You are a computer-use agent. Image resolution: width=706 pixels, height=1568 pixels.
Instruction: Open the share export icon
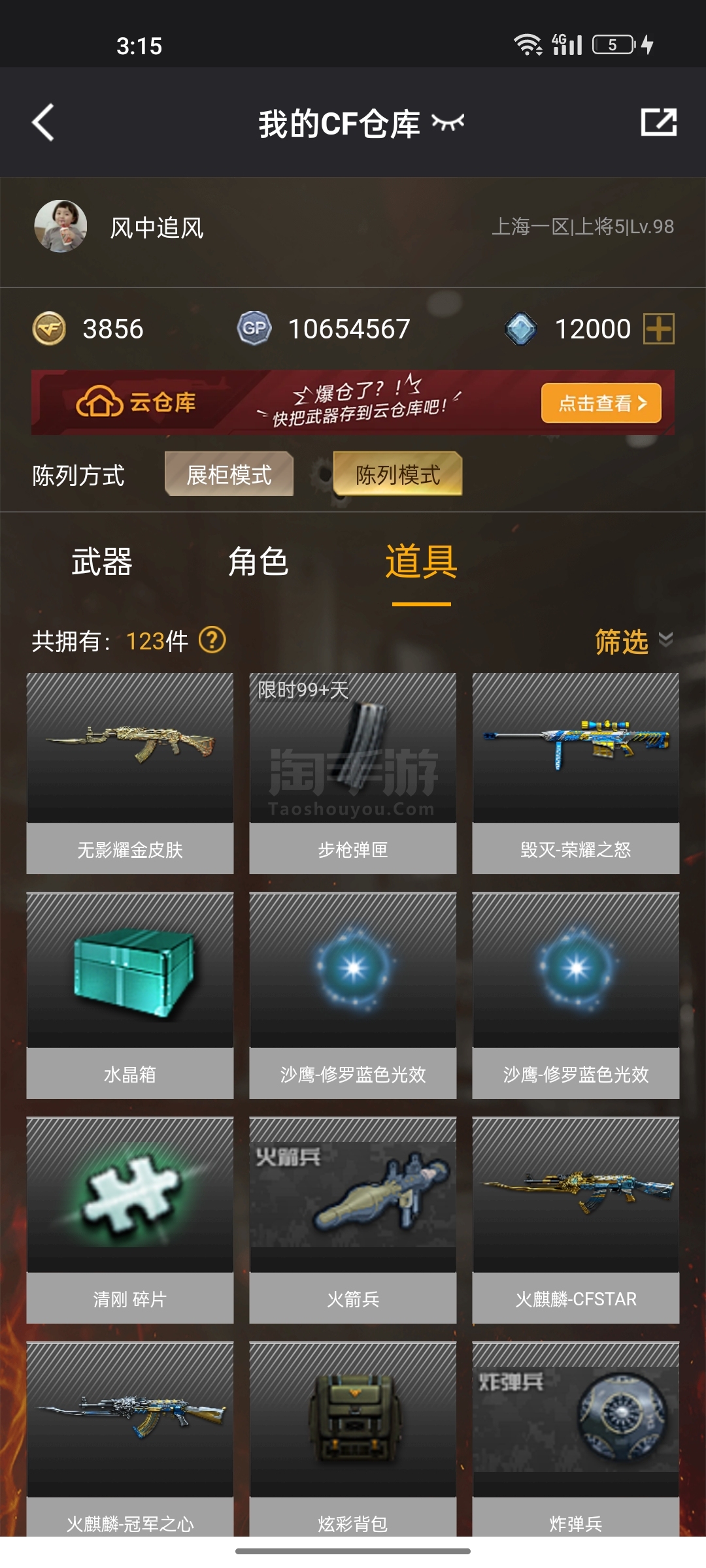pyautogui.click(x=658, y=122)
